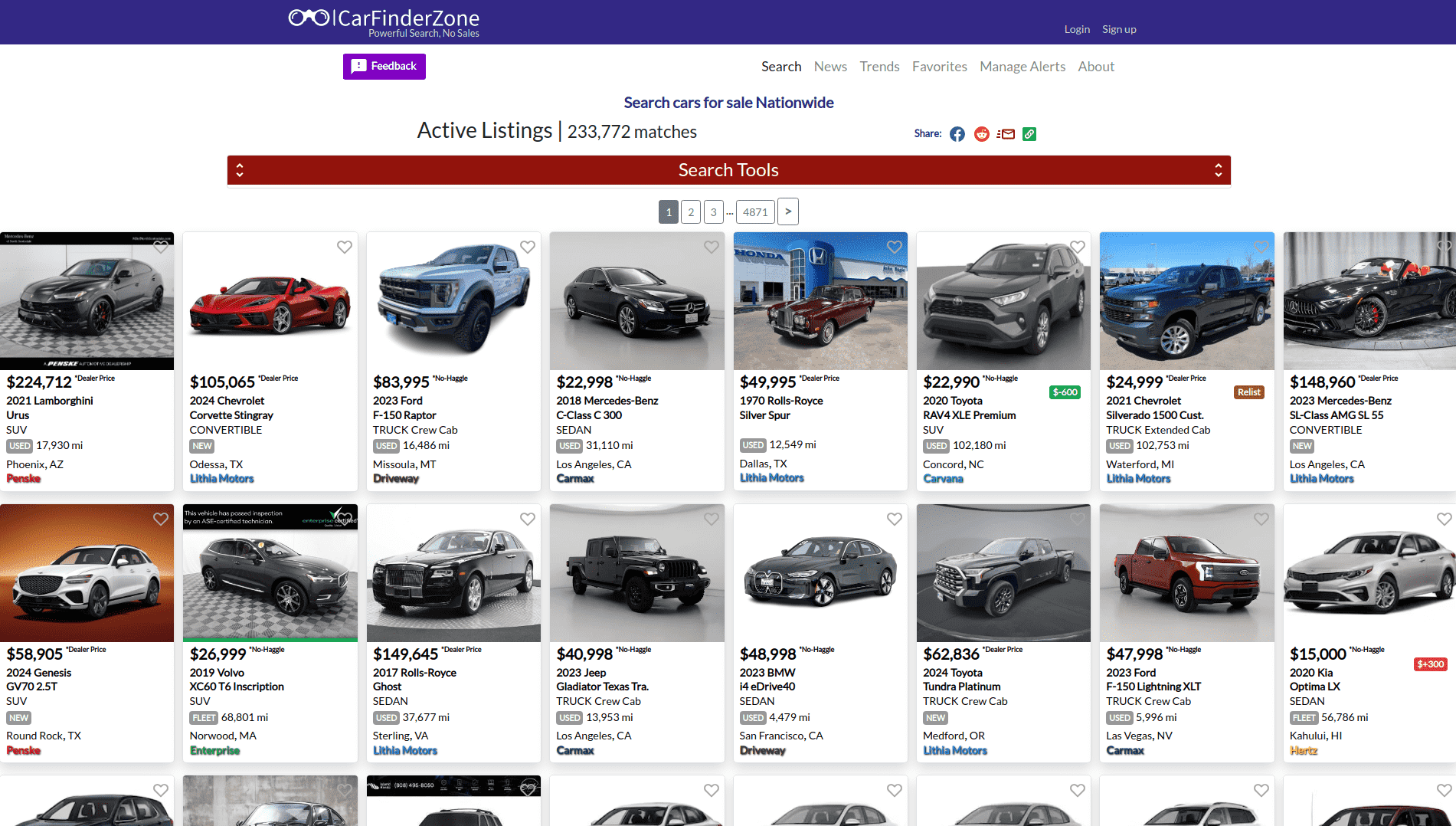Click the $-600 price drop badge on the RAV4

(x=1065, y=392)
